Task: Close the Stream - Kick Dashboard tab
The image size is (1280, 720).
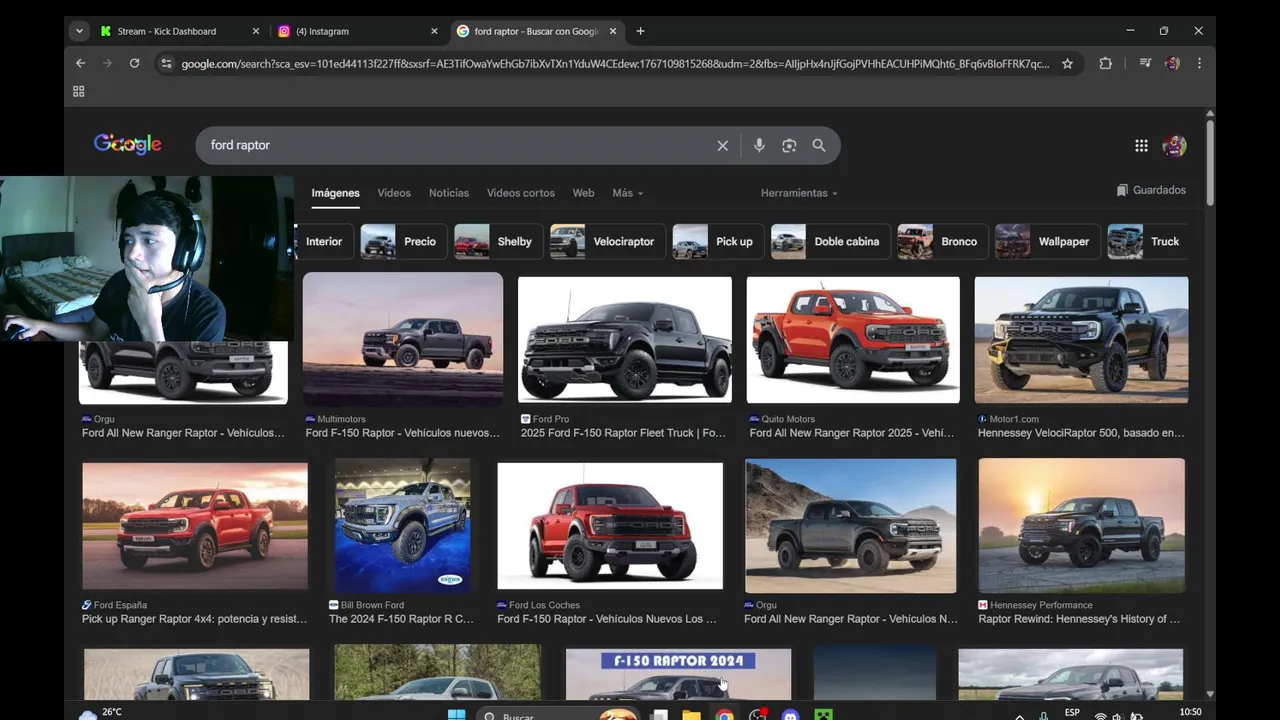Action: tap(255, 31)
